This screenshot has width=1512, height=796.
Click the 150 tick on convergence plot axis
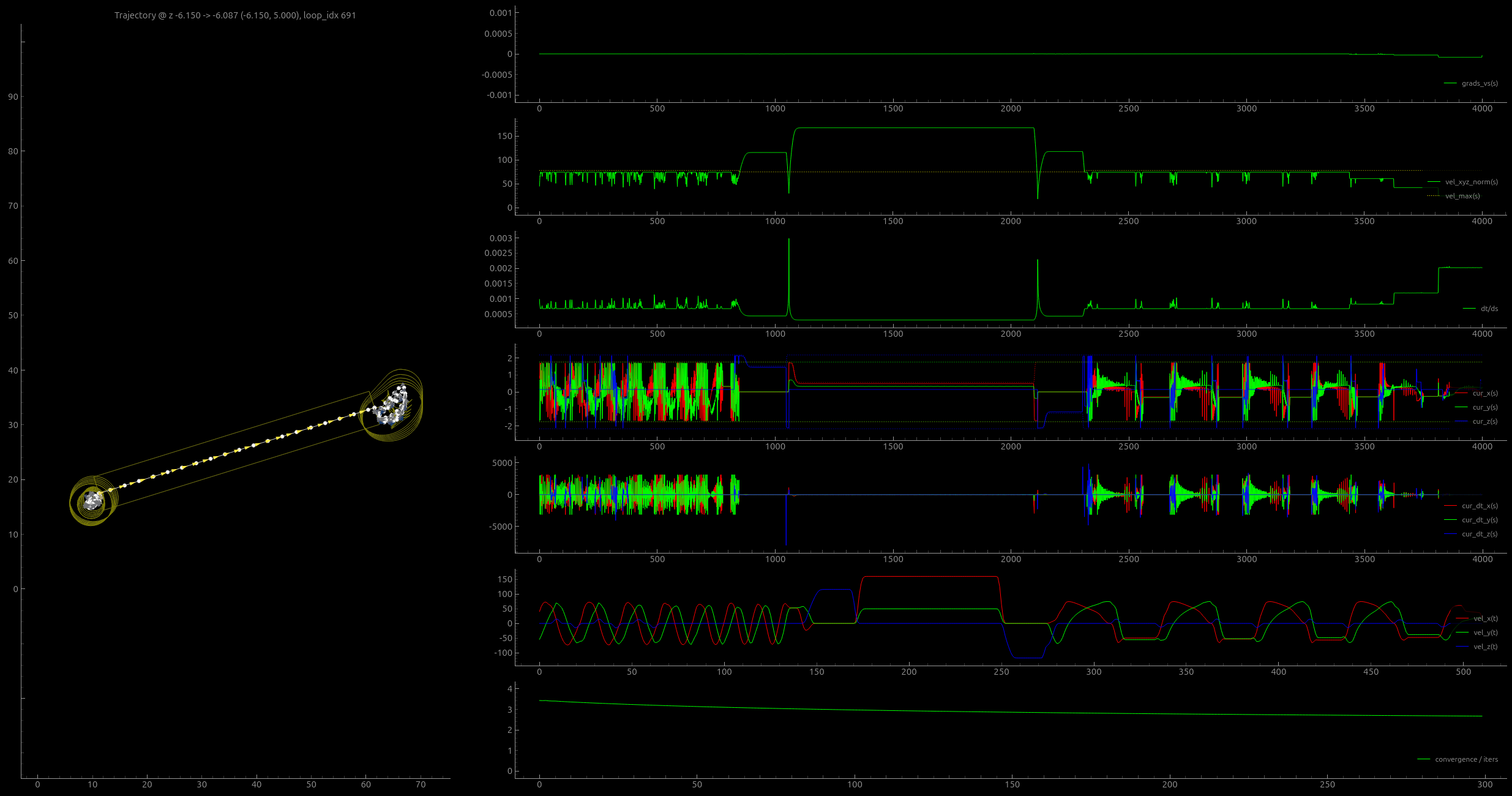1012,784
